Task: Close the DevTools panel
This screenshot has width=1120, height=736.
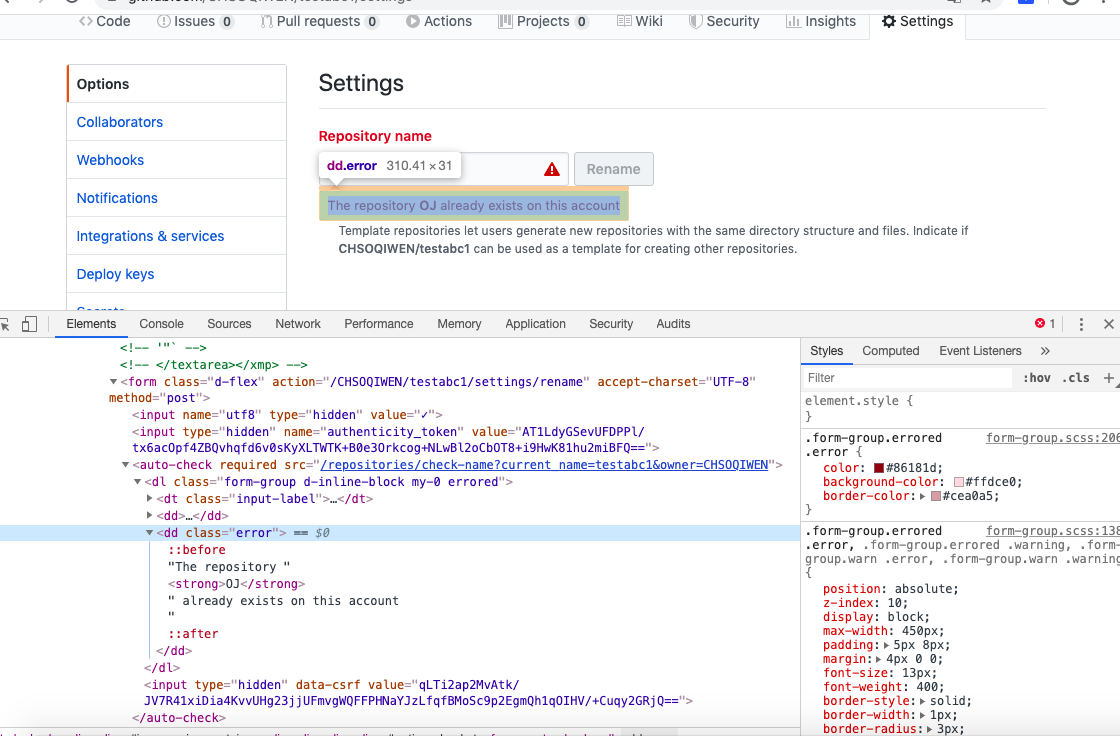Action: (x=1109, y=324)
